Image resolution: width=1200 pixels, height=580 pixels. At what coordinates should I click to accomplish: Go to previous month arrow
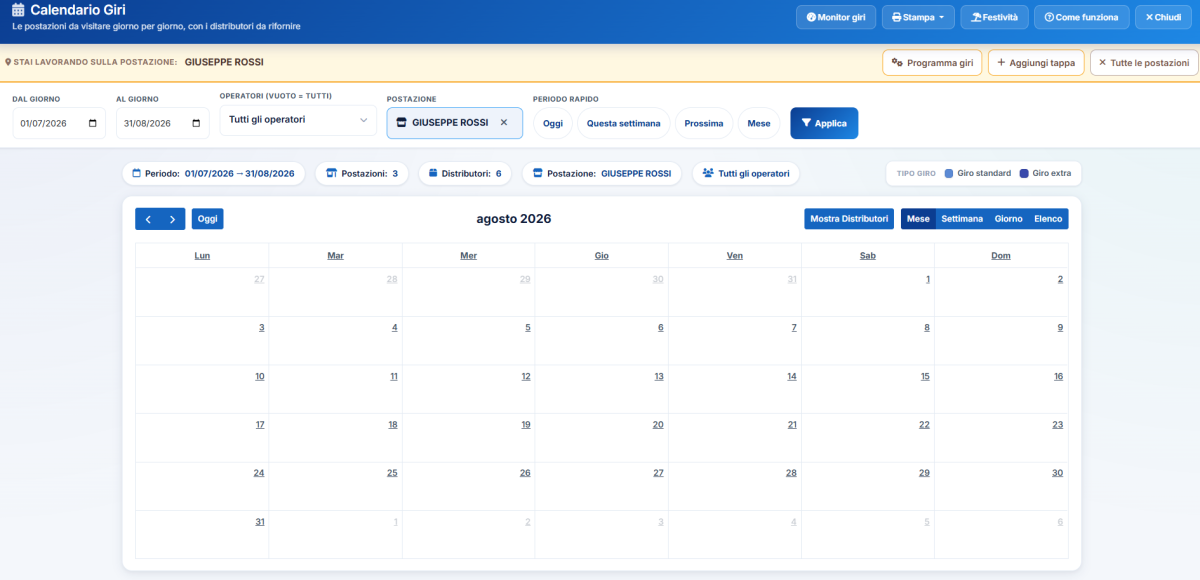point(148,219)
